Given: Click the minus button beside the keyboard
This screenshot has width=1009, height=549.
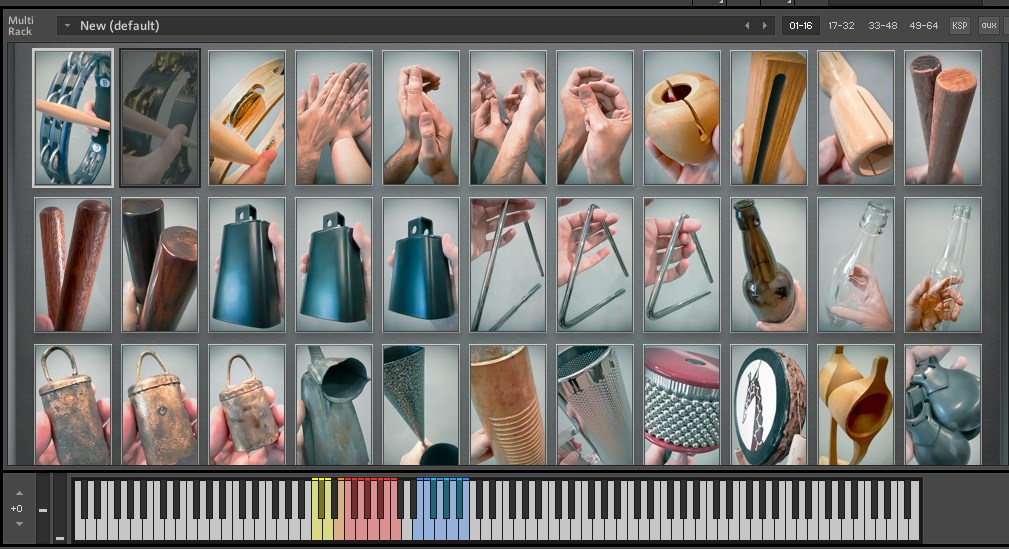Looking at the screenshot, I should pyautogui.click(x=42, y=510).
